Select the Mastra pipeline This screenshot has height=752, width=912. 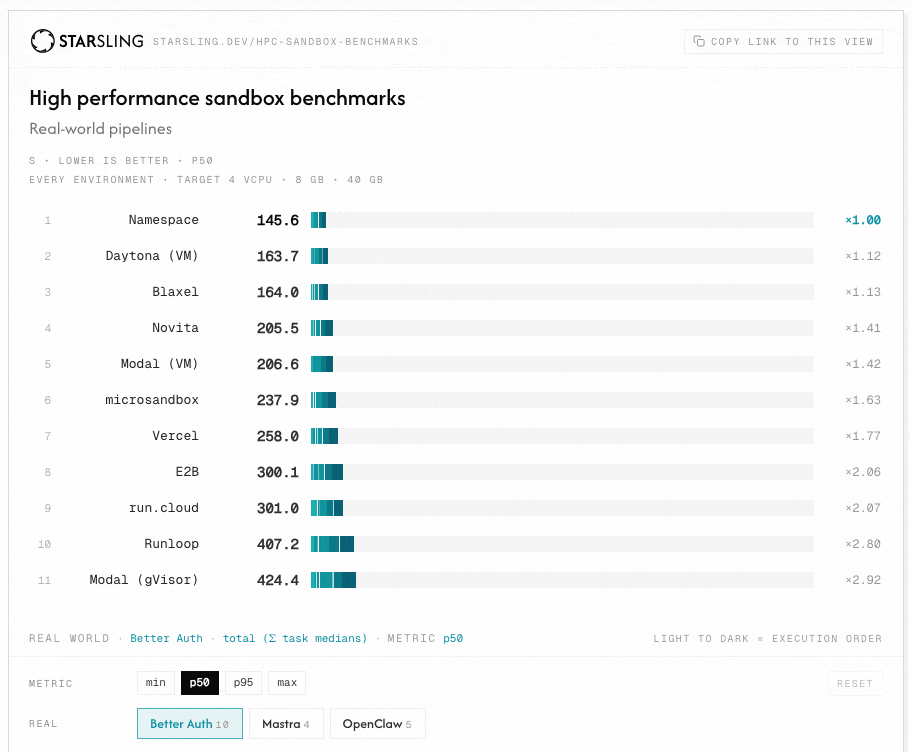[286, 724]
